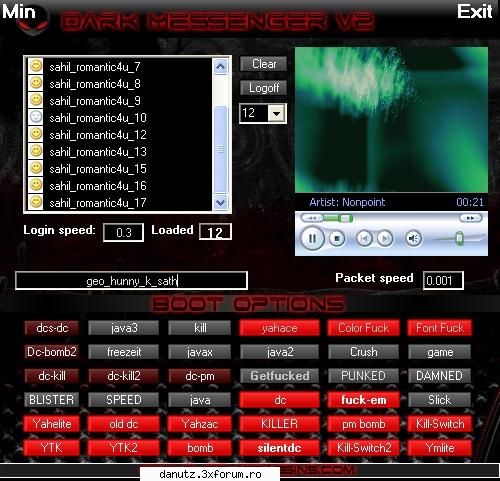Screen dimensions: 500x481
Task: Choose the Kill-Switch2 boot option
Action: tap(364, 448)
